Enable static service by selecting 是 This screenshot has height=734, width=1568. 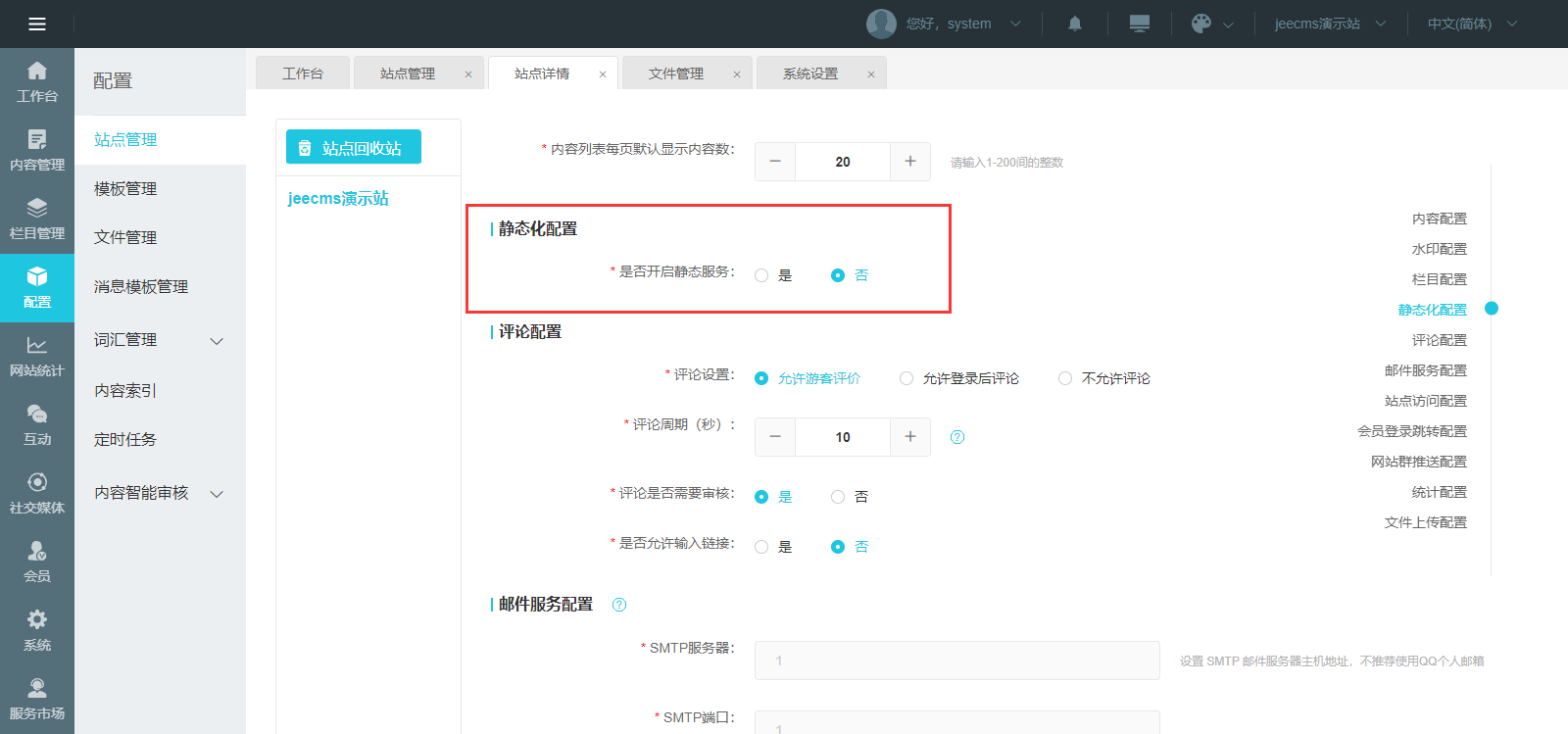[761, 275]
